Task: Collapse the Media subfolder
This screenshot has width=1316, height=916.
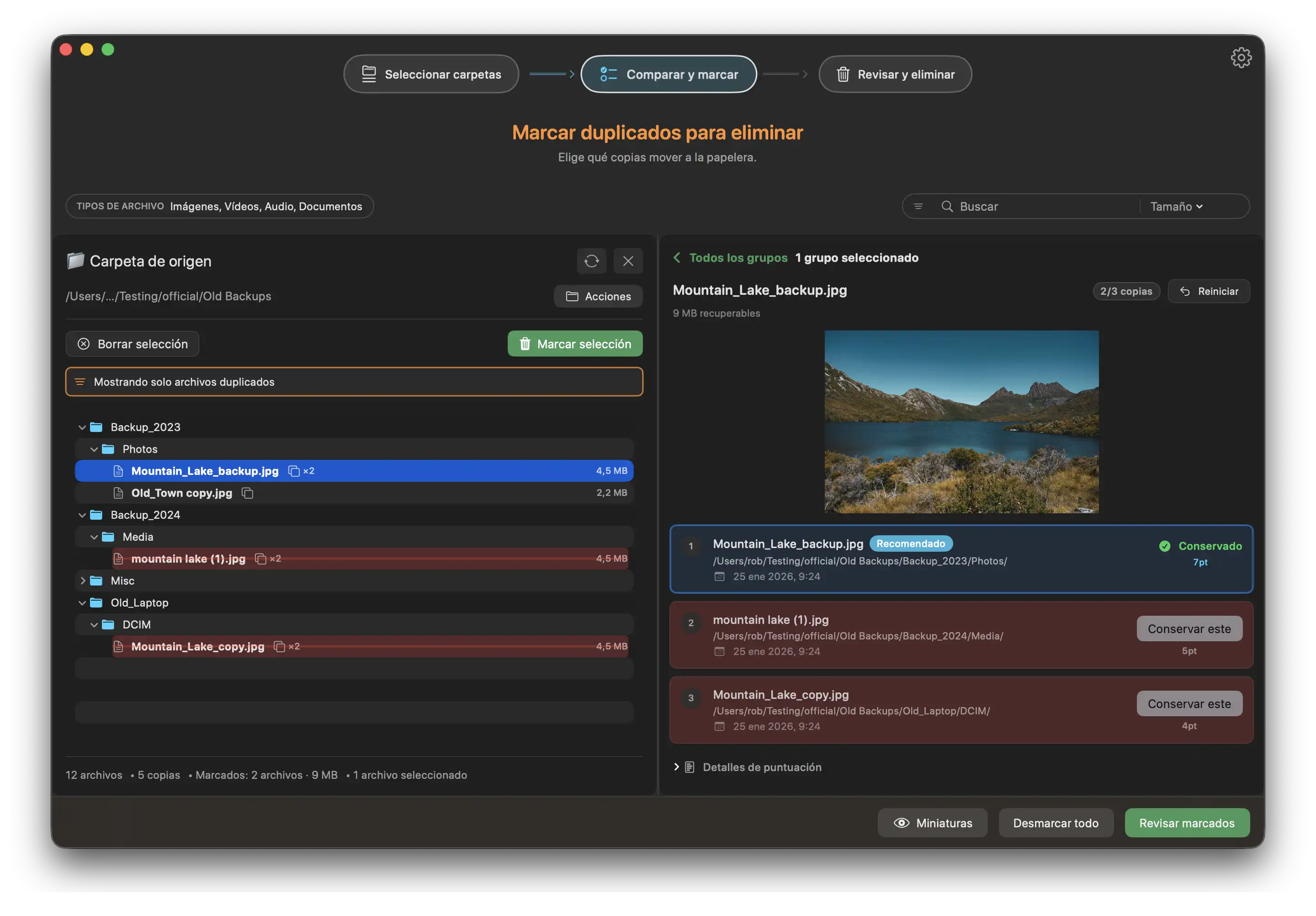Action: [94, 537]
